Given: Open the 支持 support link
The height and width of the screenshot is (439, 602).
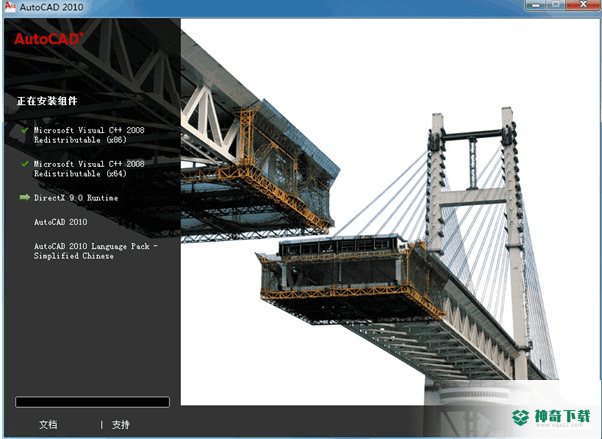Looking at the screenshot, I should point(121,424).
